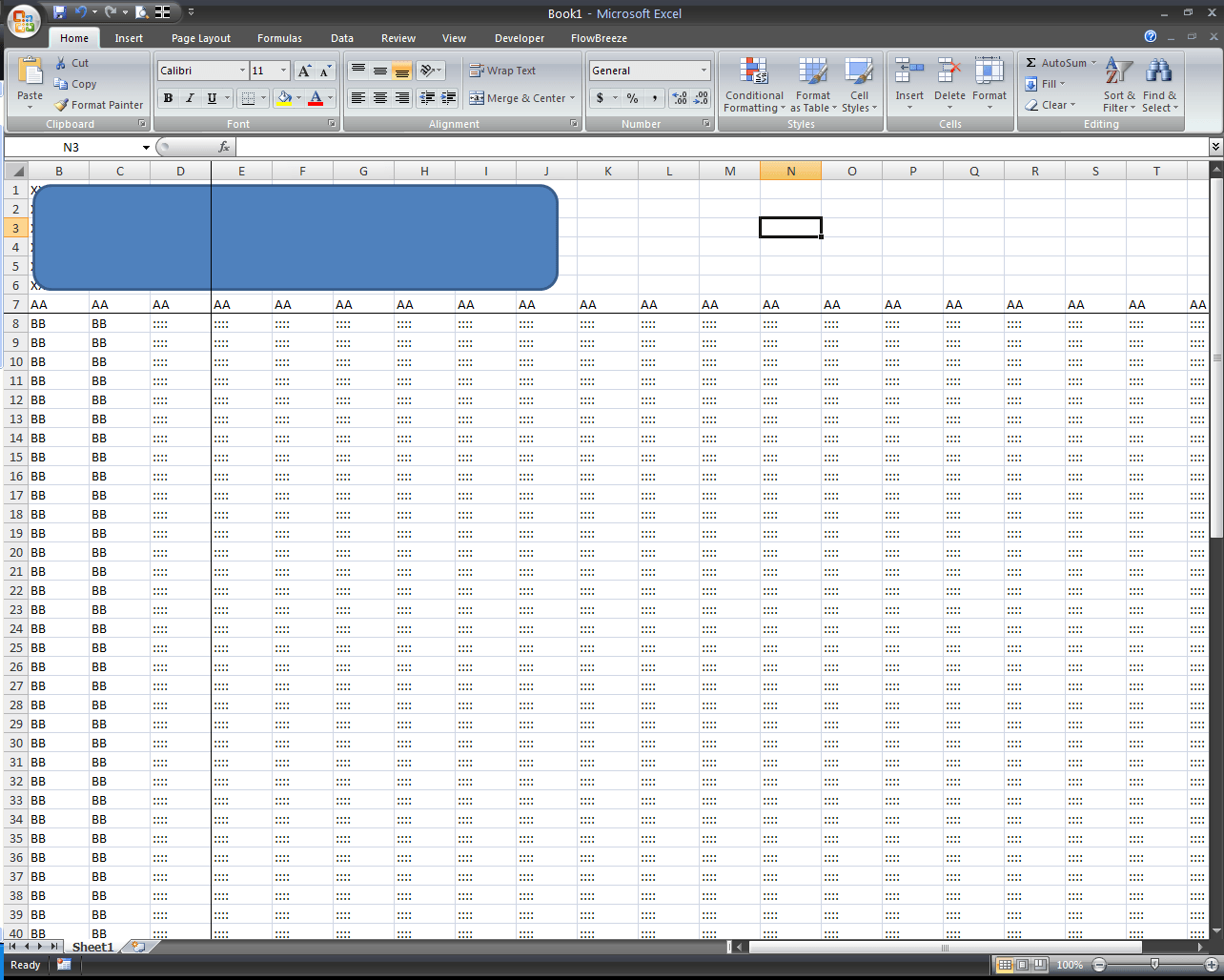
Task: Toggle Wrap Text for the cell
Action: click(x=502, y=71)
